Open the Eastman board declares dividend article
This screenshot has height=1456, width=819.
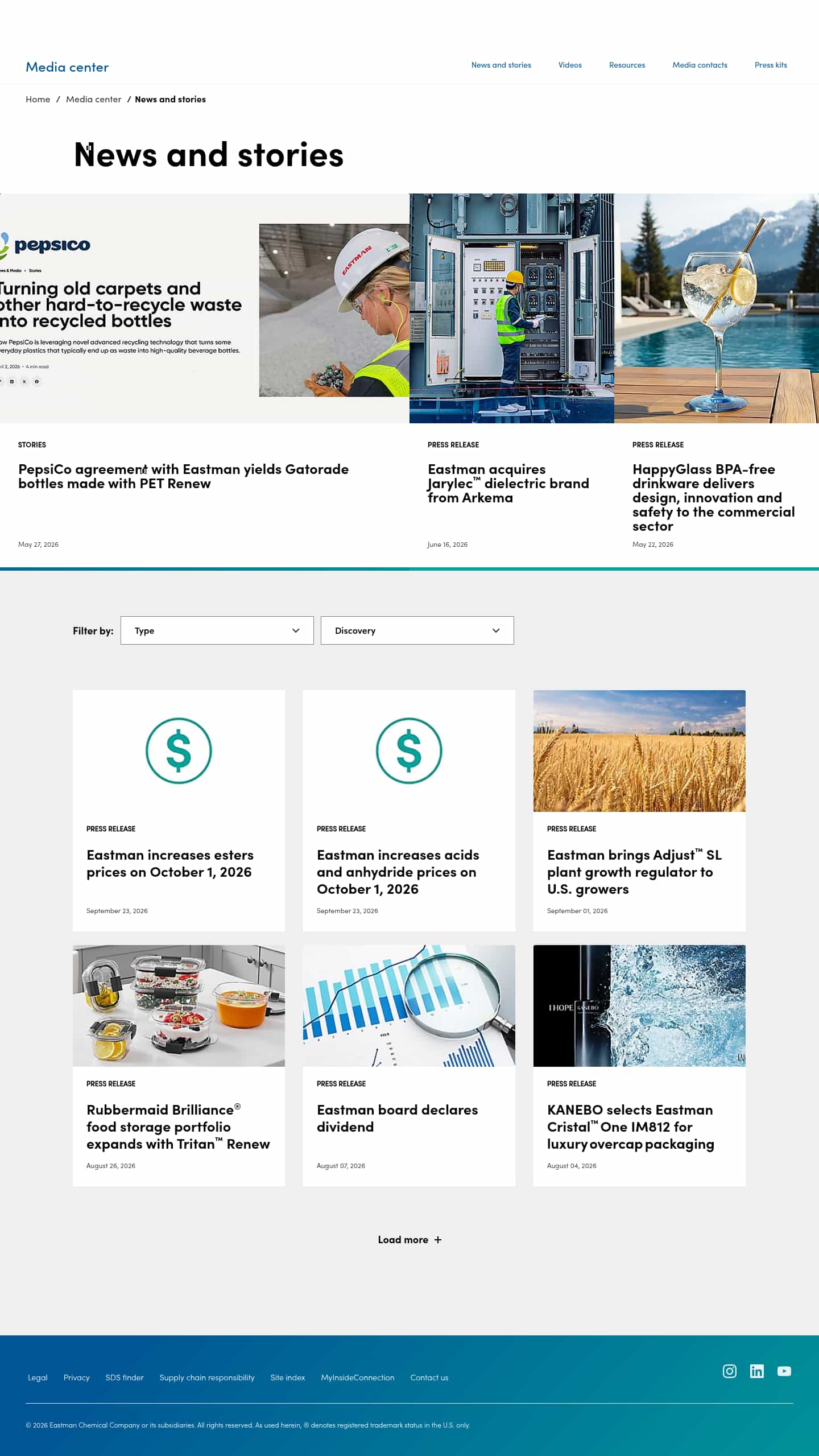(397, 1118)
